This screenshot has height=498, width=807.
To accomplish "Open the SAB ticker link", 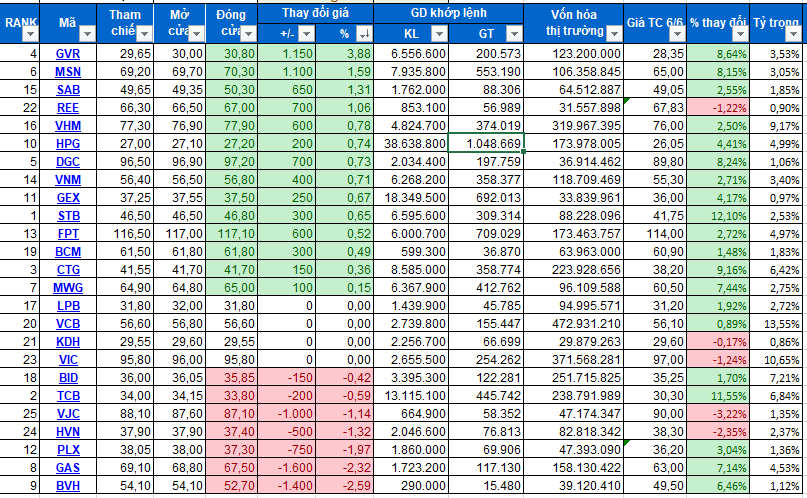I will coord(68,90).
